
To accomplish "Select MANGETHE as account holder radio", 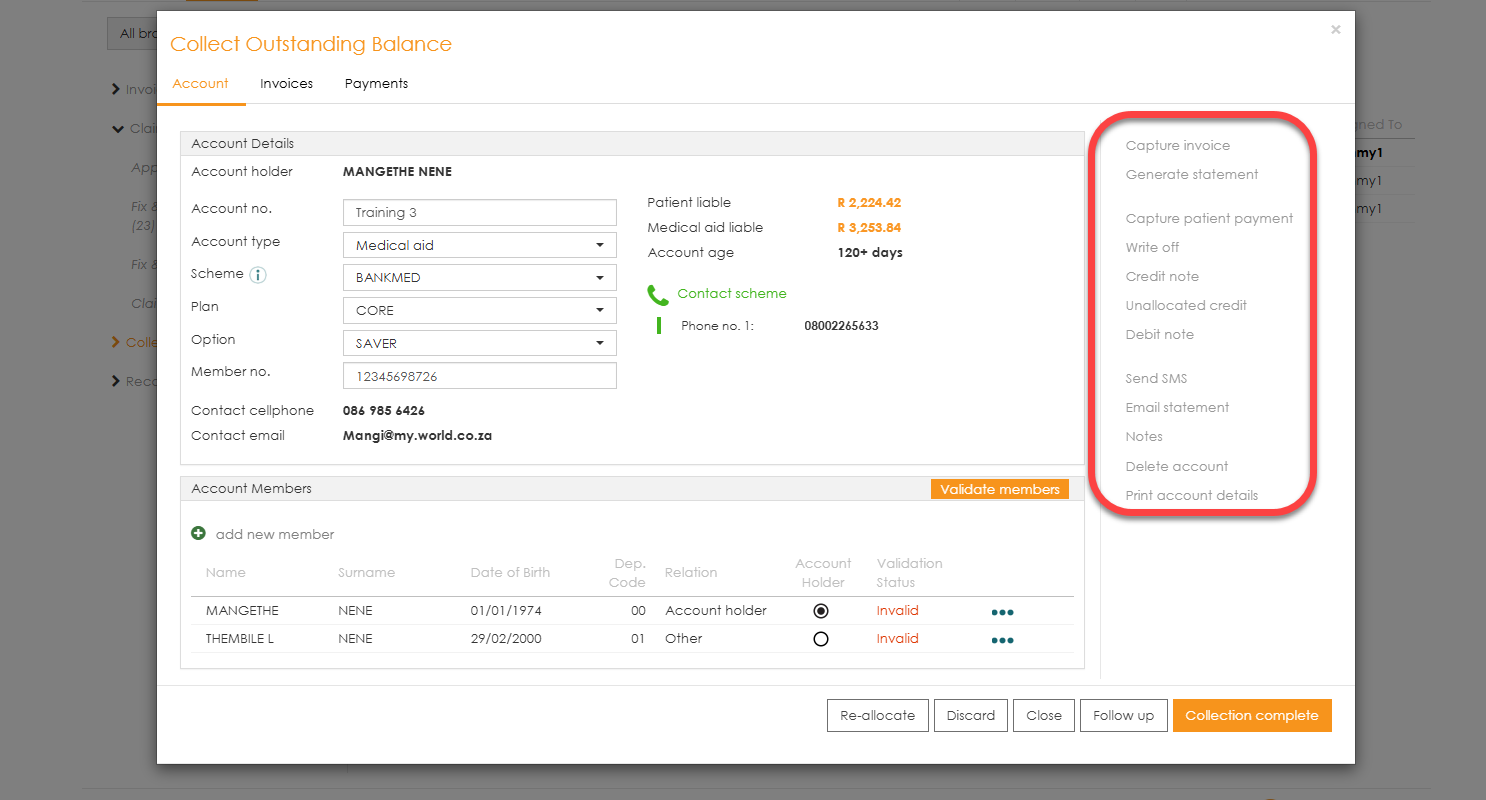I will (821, 611).
